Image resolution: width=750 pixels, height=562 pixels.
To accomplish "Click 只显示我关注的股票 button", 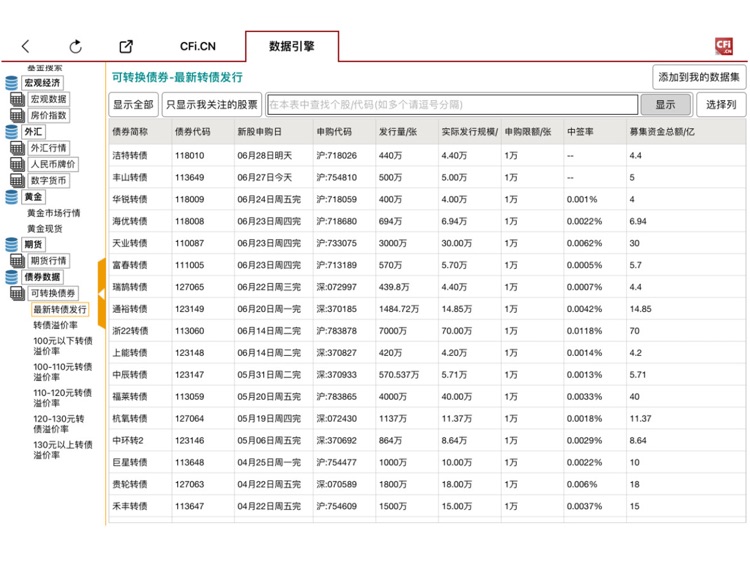I will 211,105.
